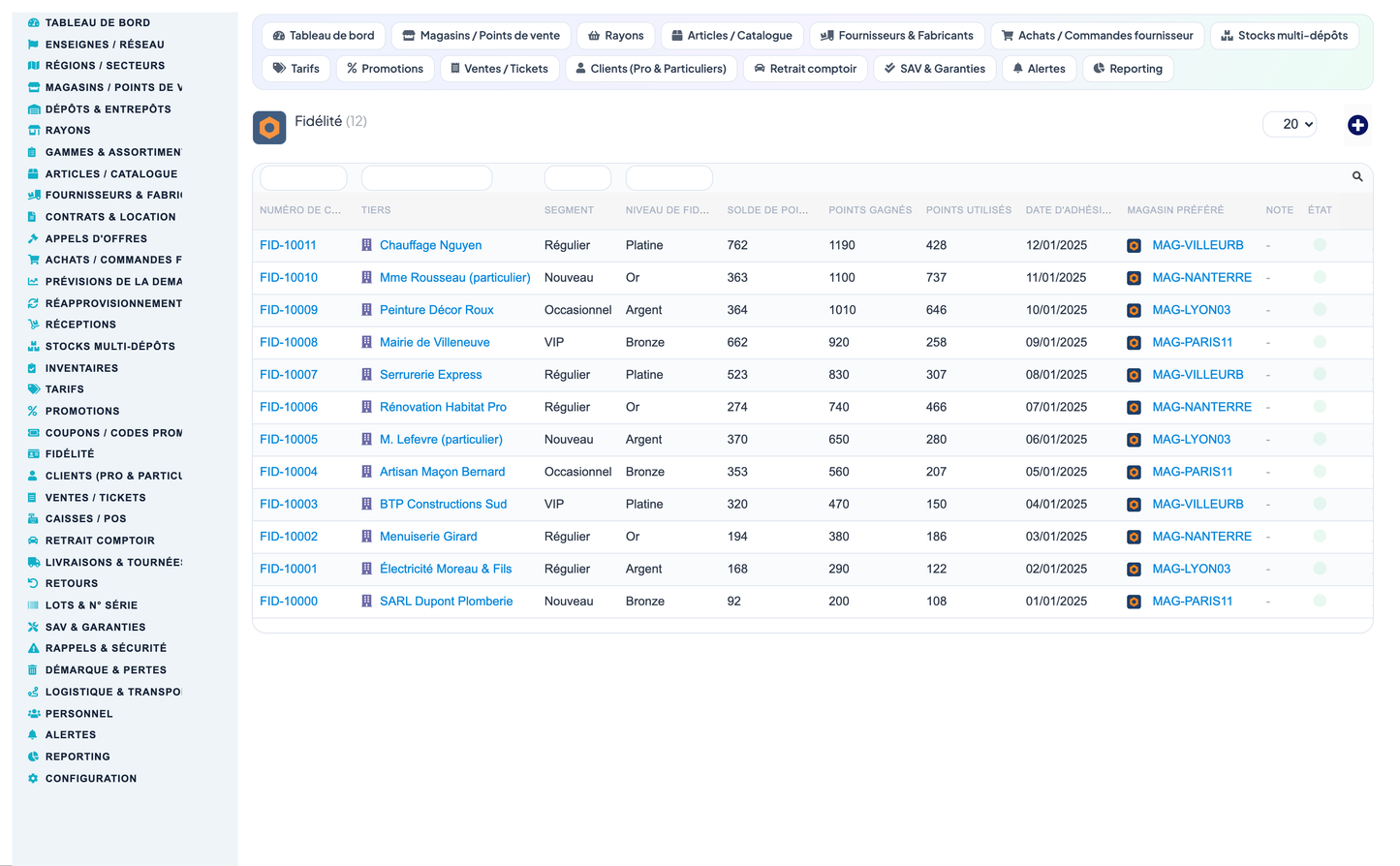Click the Inventaires clipboard icon
The height and width of the screenshot is (866, 1400).
point(34,368)
